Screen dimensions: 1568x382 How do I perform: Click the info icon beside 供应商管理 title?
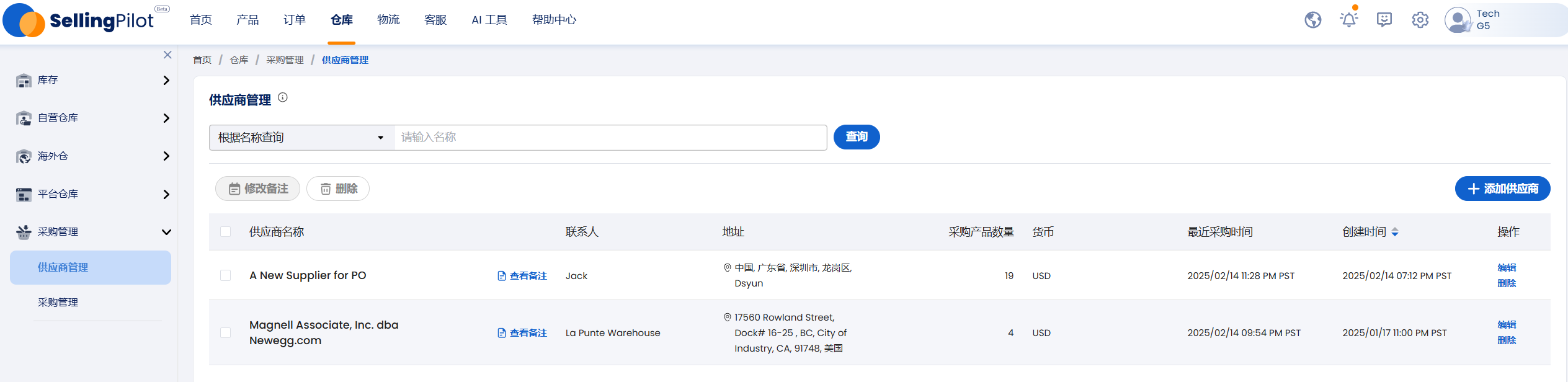coord(283,97)
